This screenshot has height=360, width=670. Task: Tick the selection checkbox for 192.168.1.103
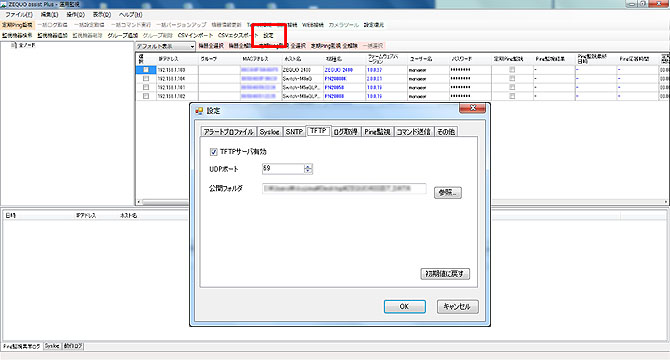(146, 70)
